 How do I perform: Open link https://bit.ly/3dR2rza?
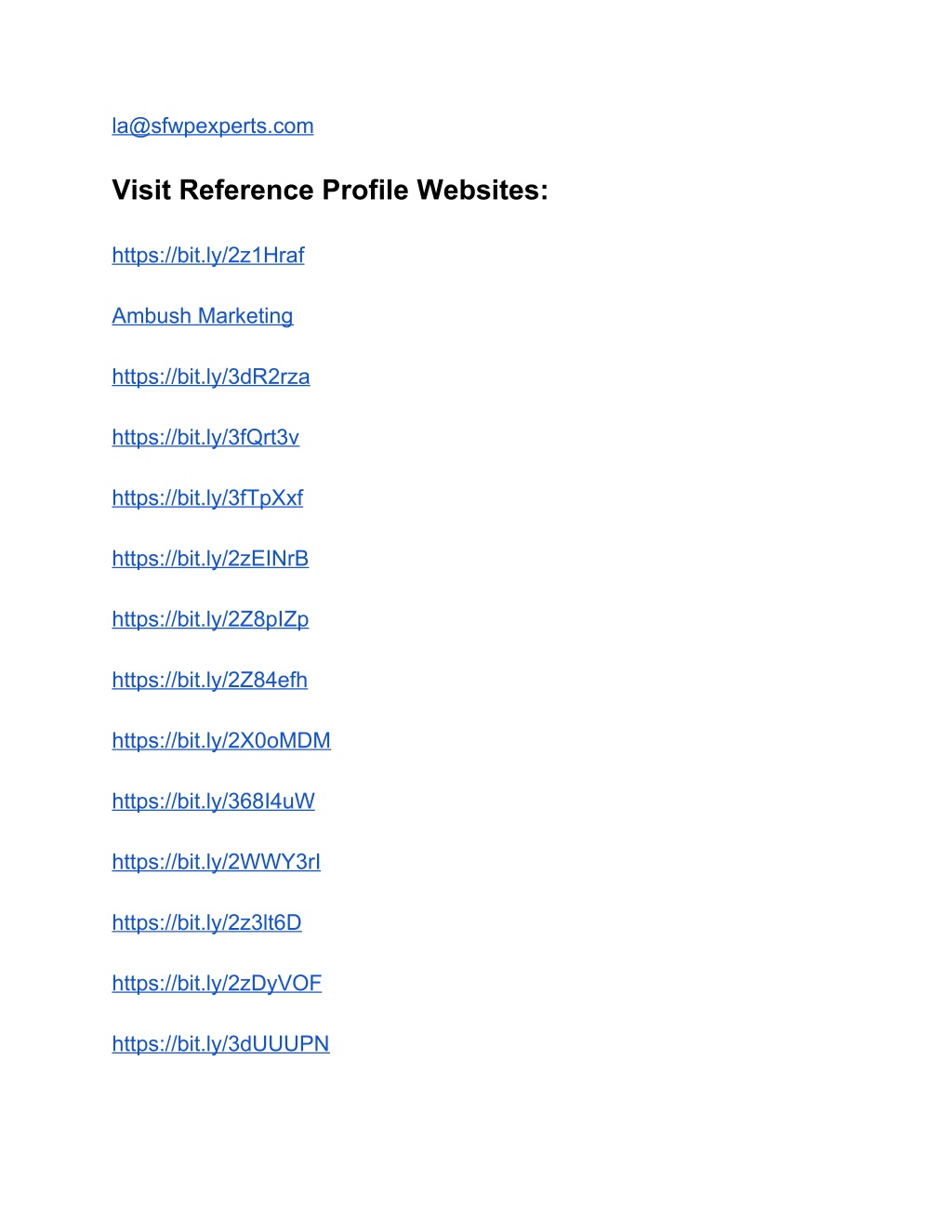[211, 377]
